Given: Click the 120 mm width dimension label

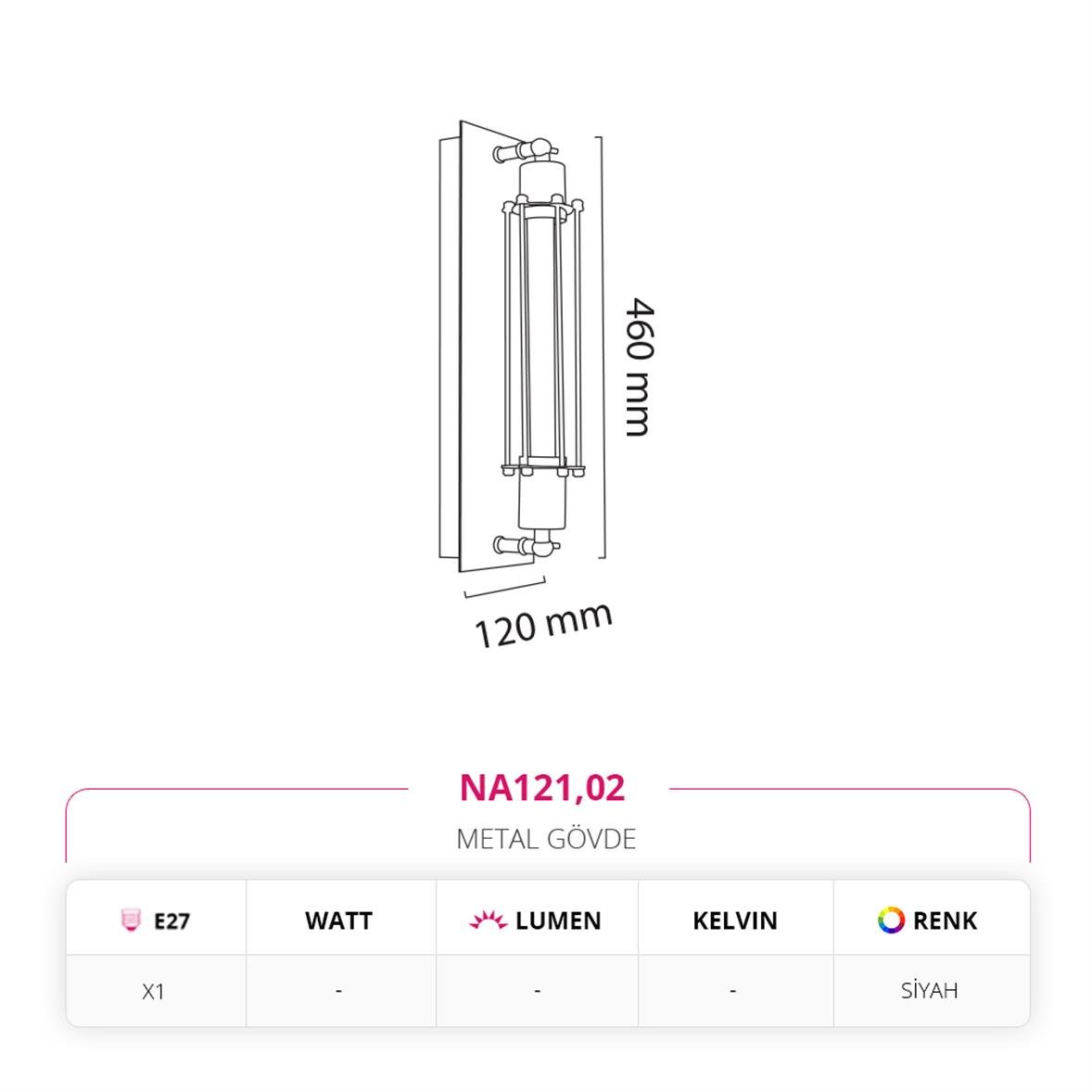Looking at the screenshot, I should pos(543,625).
